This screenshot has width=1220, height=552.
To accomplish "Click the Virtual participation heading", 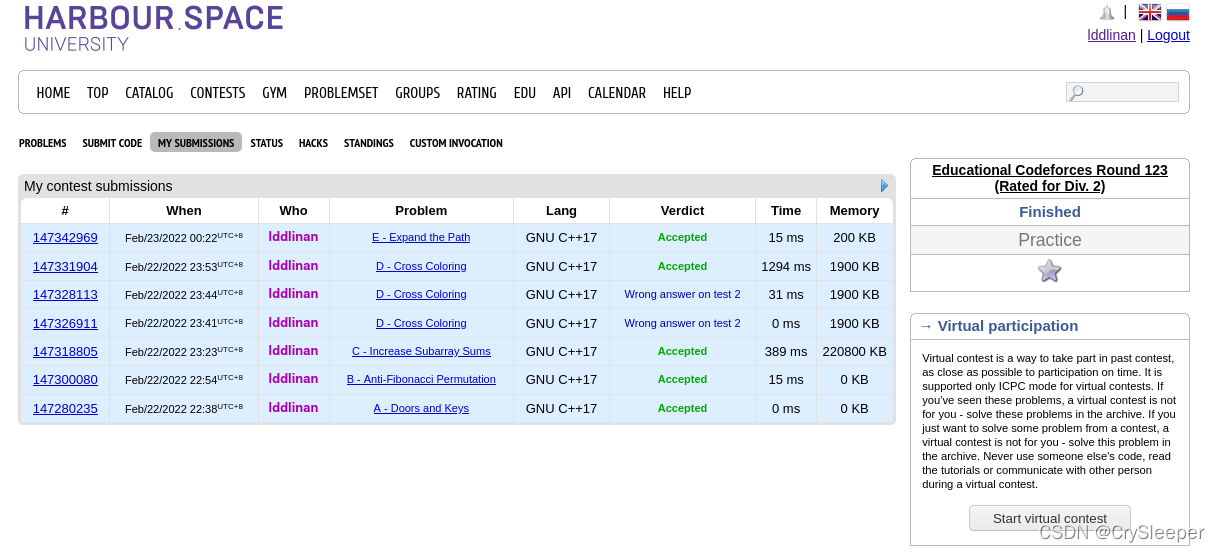I will [x=1008, y=326].
